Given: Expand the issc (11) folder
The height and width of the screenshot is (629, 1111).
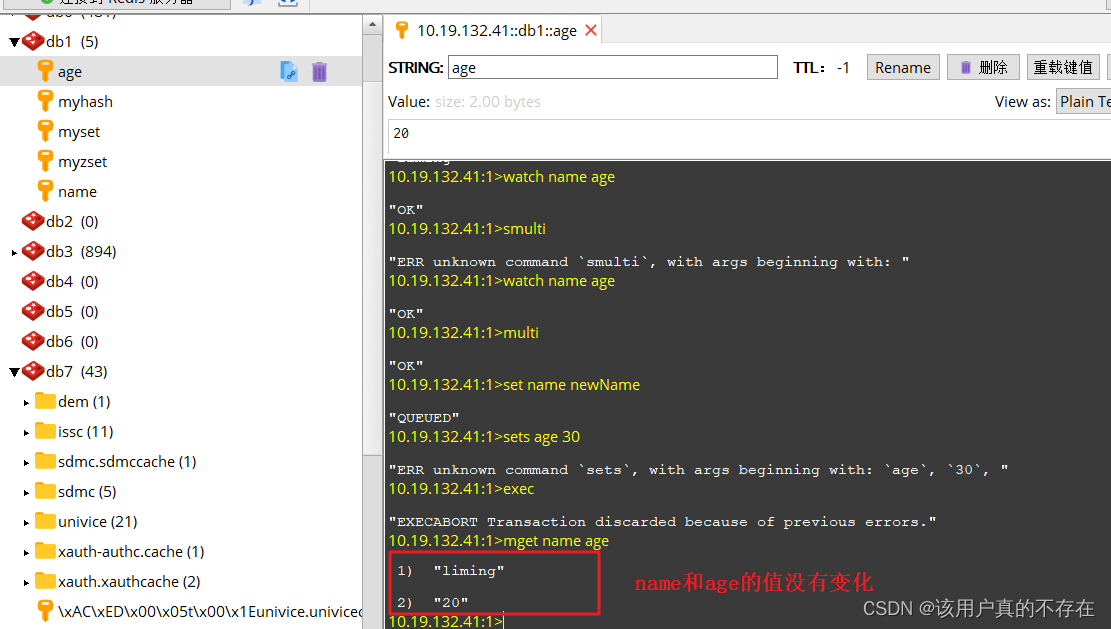Looking at the screenshot, I should (26, 432).
